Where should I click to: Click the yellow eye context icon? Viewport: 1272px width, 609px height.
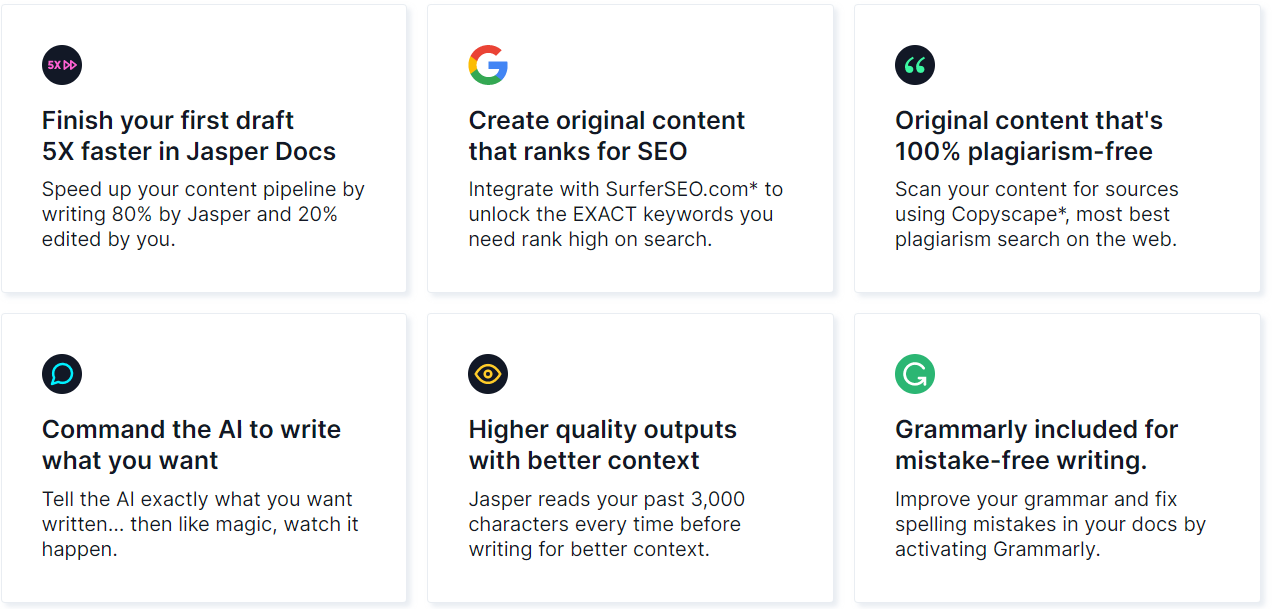tap(488, 374)
